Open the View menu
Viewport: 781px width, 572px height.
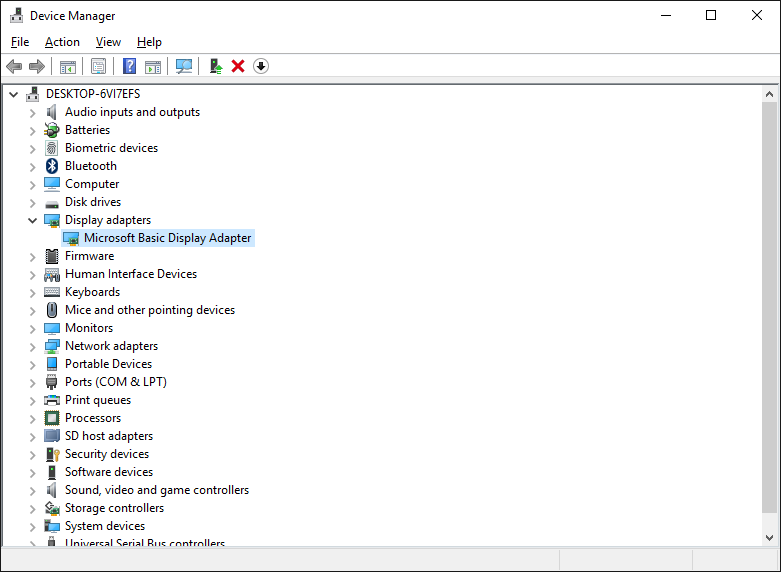pos(108,42)
